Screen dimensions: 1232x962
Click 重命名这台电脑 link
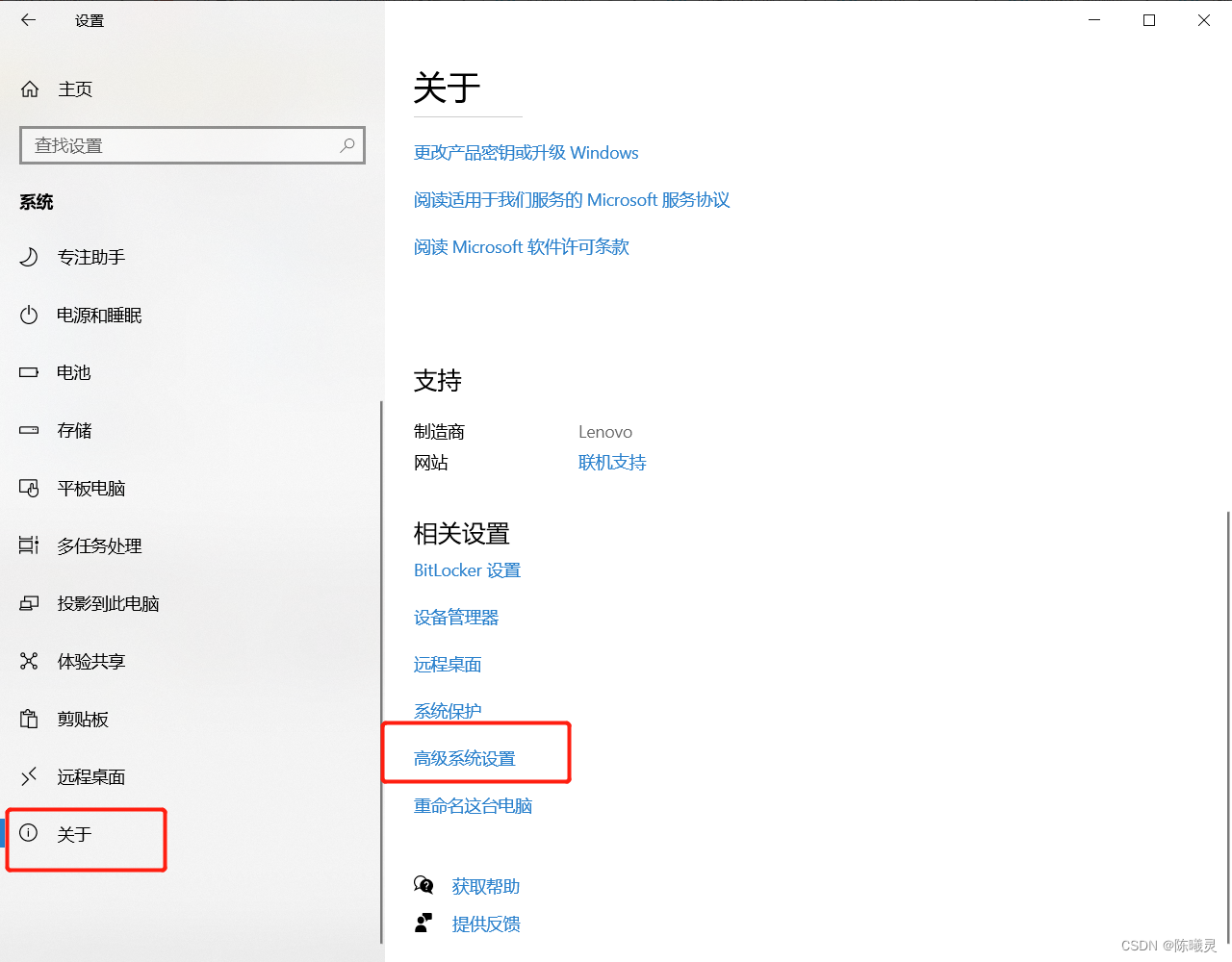(x=474, y=806)
